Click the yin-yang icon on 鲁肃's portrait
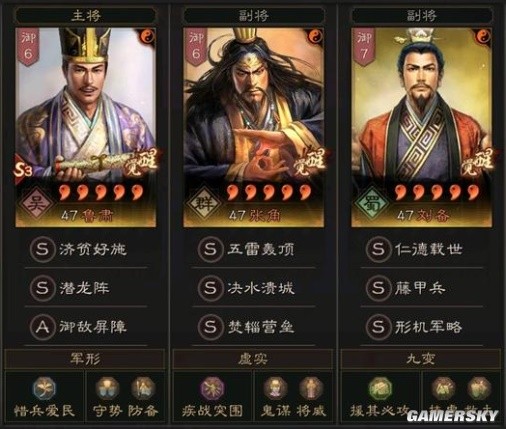Viewport: 506px width, 429px height. pos(147,37)
